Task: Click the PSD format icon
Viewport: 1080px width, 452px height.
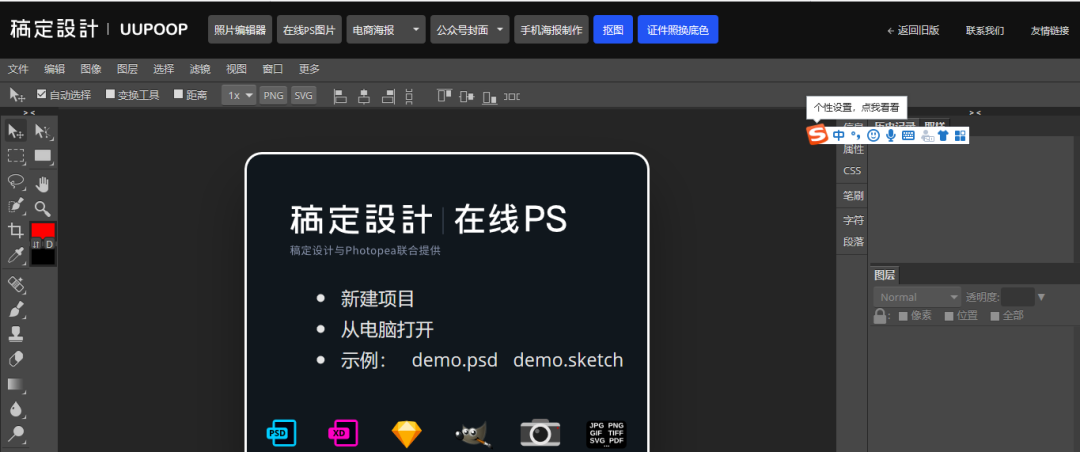Action: point(281,433)
